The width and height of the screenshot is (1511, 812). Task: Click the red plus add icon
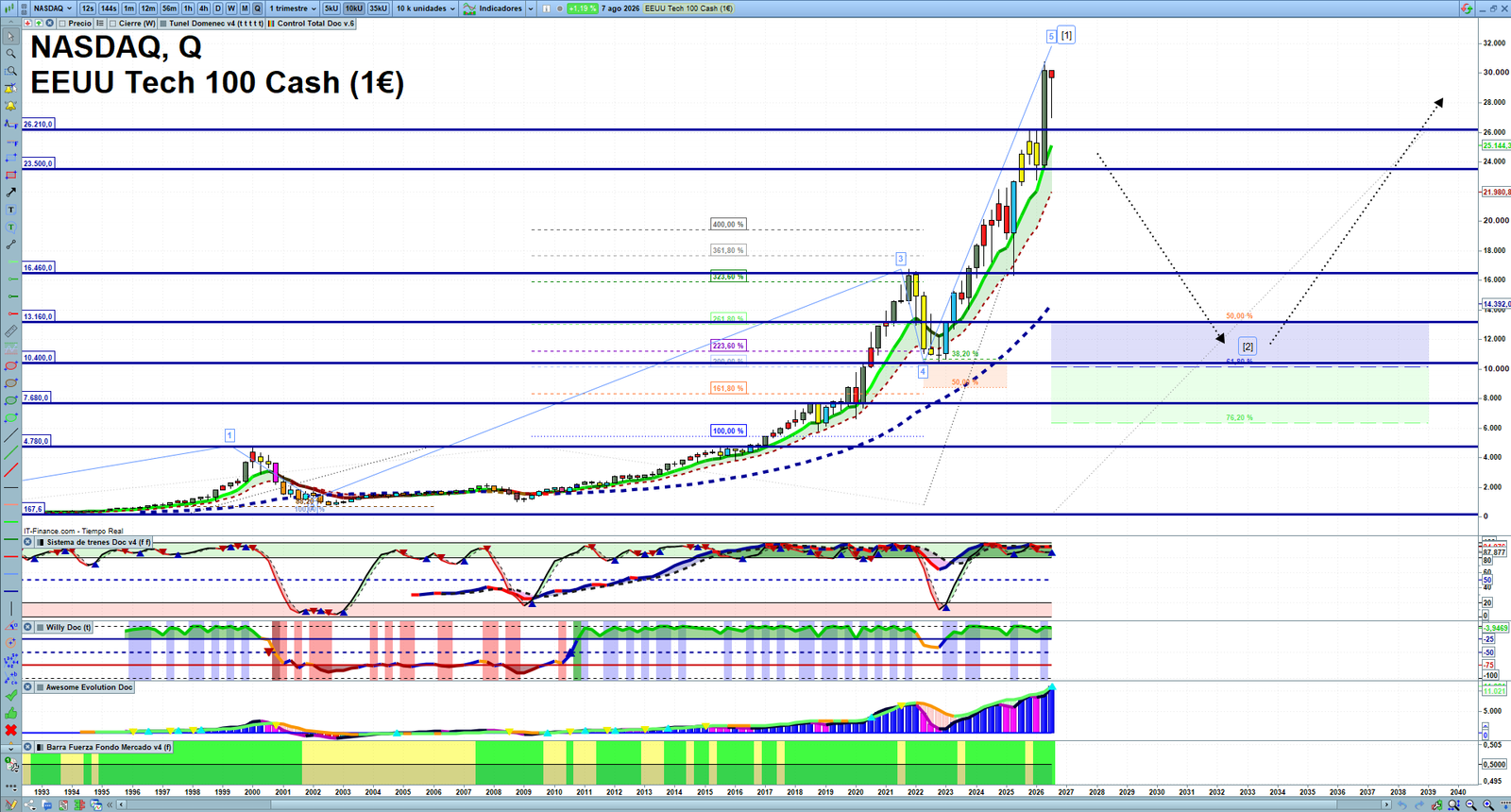coord(27,23)
